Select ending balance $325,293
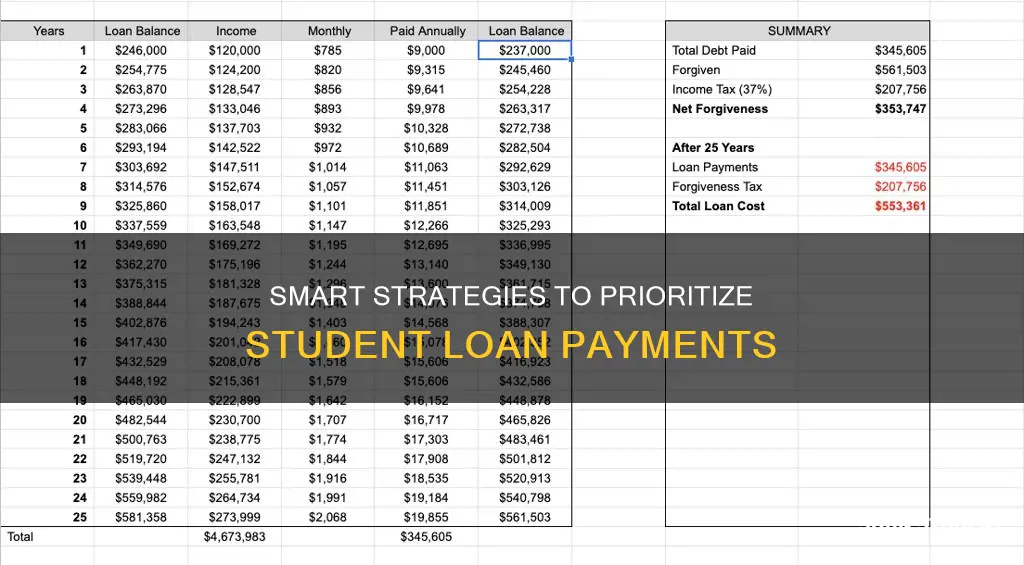Image resolution: width=1024 pixels, height=565 pixels. click(x=524, y=226)
